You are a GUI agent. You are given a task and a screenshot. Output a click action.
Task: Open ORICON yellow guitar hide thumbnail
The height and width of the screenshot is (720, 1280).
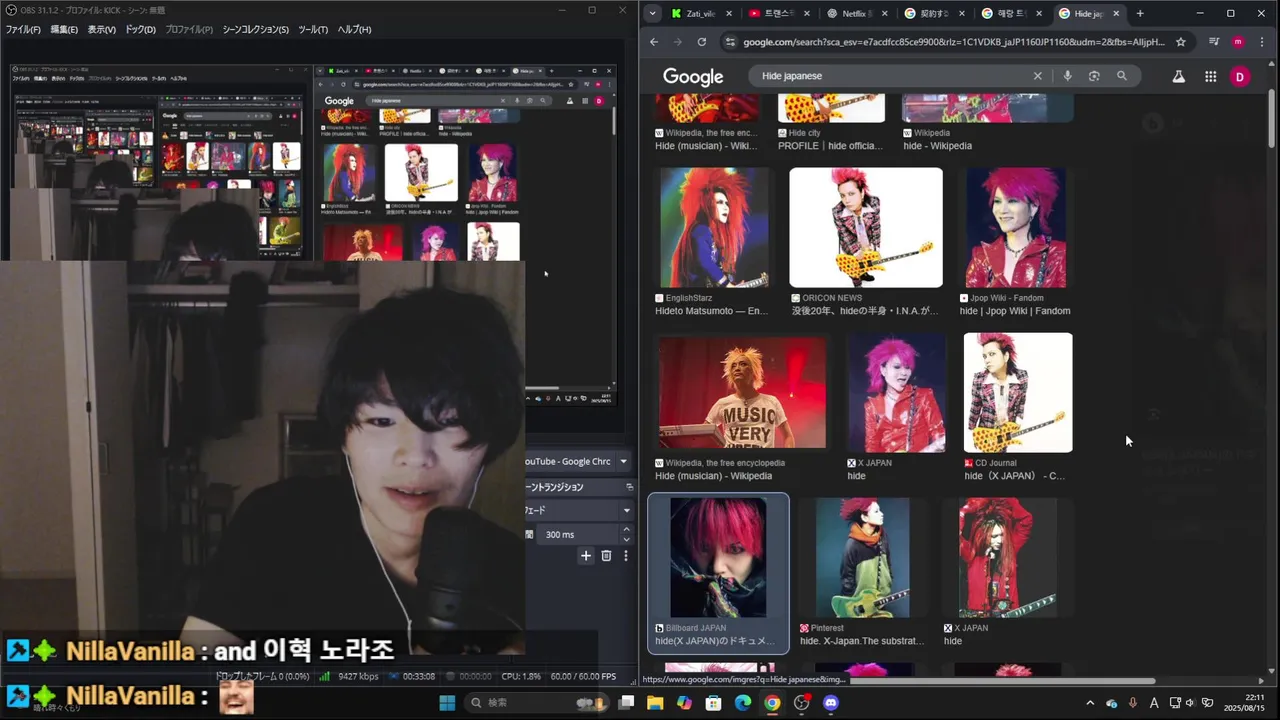coord(866,227)
